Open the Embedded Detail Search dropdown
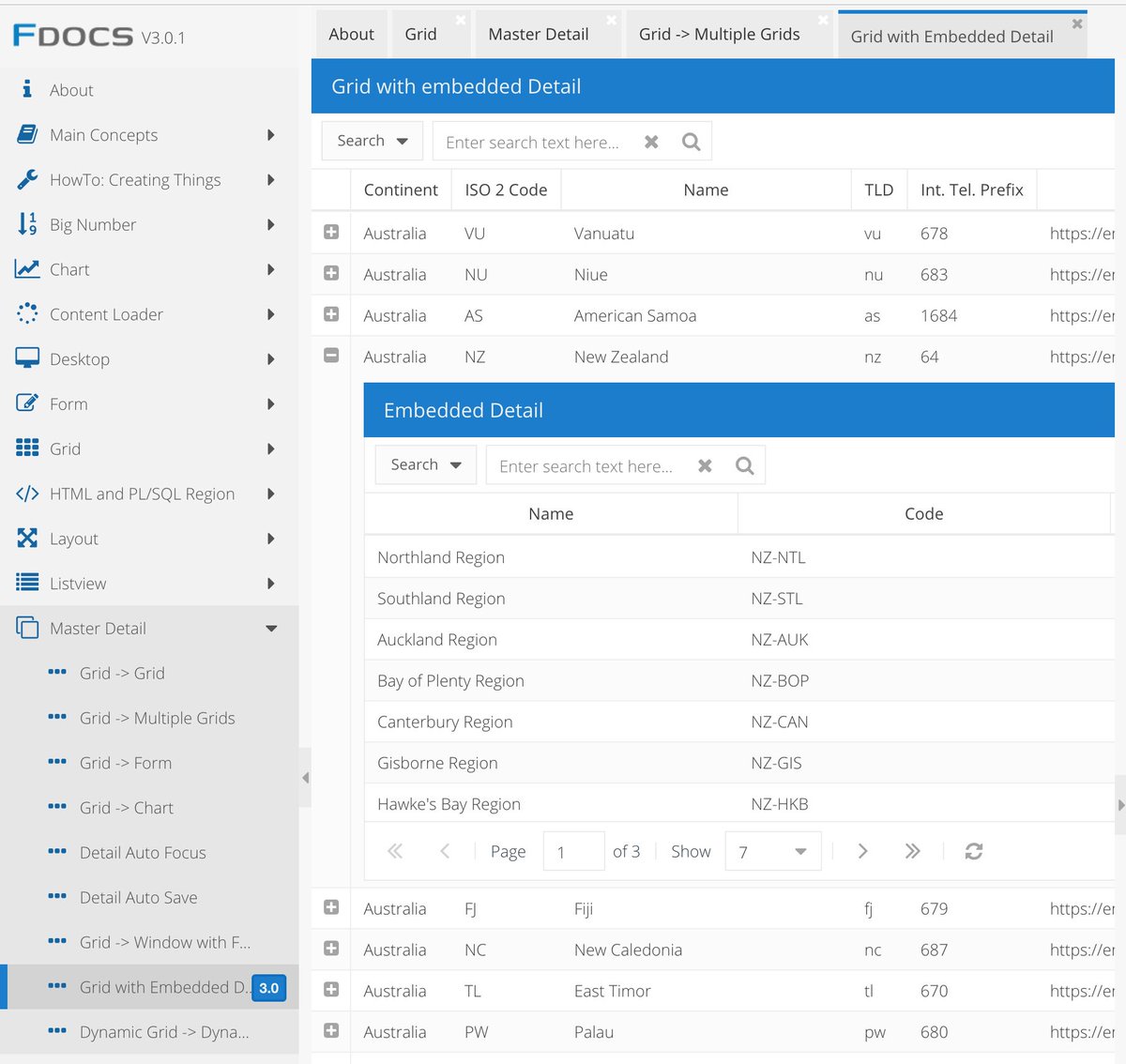This screenshot has width=1126, height=1064. (426, 464)
